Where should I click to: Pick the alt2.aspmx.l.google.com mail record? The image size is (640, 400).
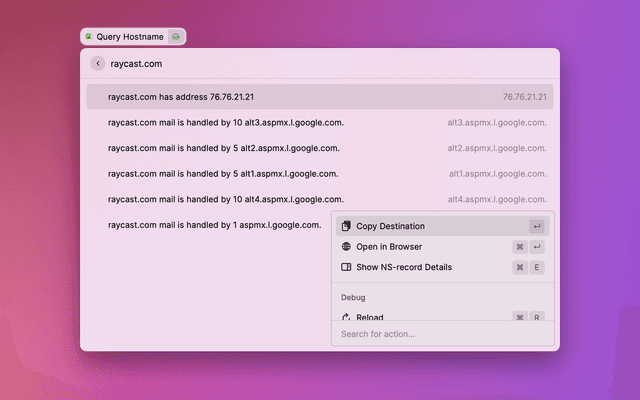tap(320, 148)
